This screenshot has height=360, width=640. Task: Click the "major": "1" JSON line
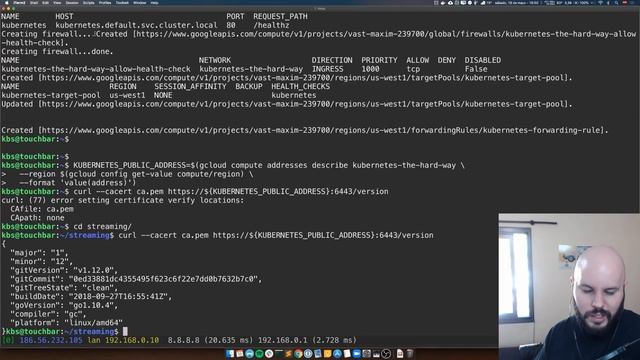pyautogui.click(x=39, y=253)
